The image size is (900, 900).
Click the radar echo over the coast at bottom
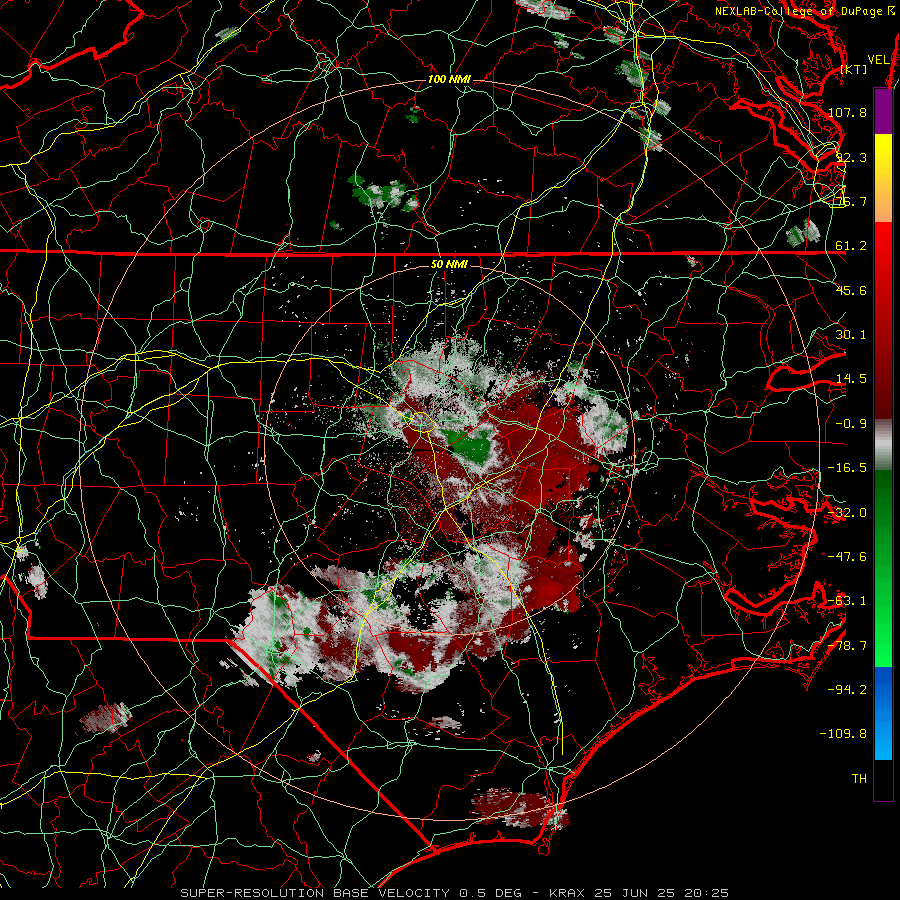(521, 809)
